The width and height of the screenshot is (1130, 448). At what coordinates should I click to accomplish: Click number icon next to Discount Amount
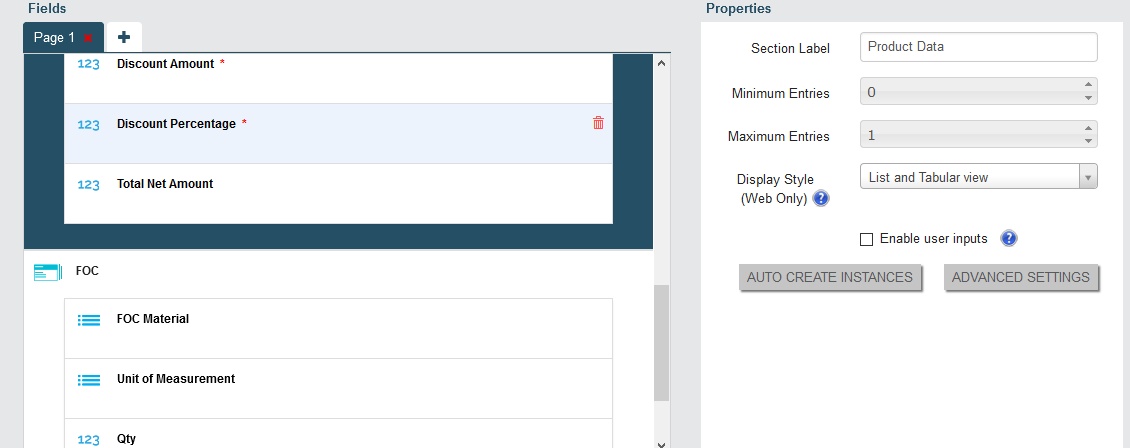[88, 64]
